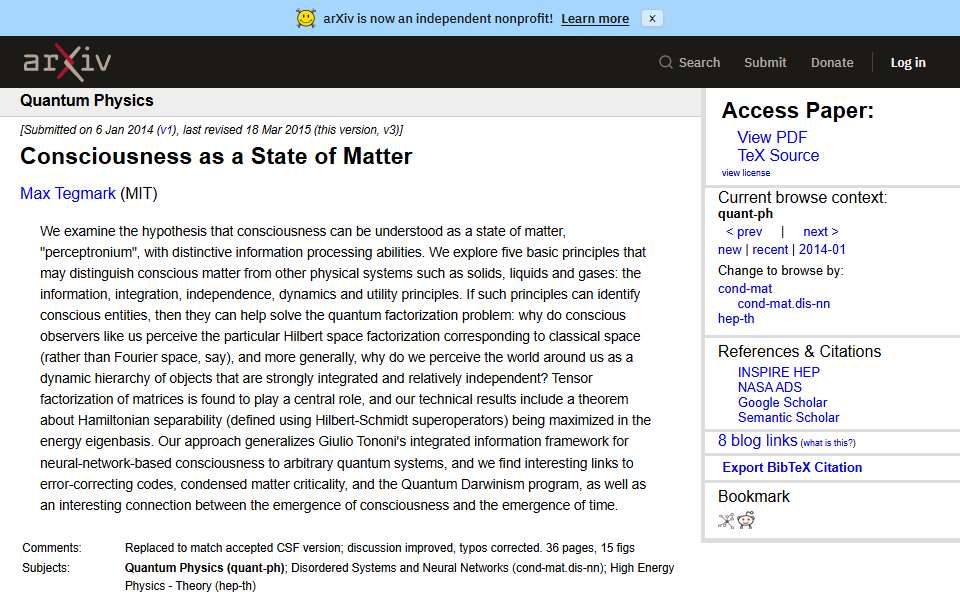Click the paper title 'Consciousness as a State of Matter'
Image resolution: width=960 pixels, height=600 pixels.
point(216,156)
